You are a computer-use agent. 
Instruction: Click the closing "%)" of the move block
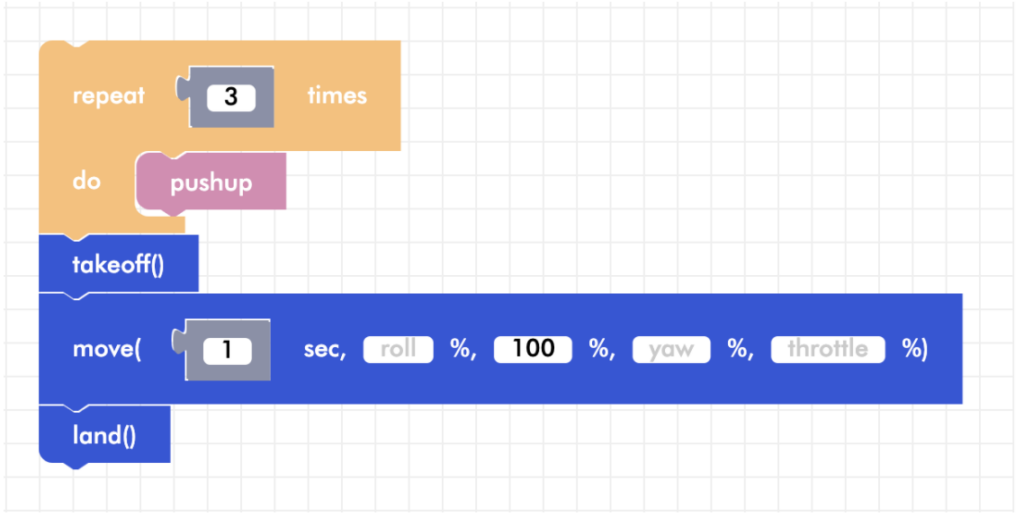915,349
